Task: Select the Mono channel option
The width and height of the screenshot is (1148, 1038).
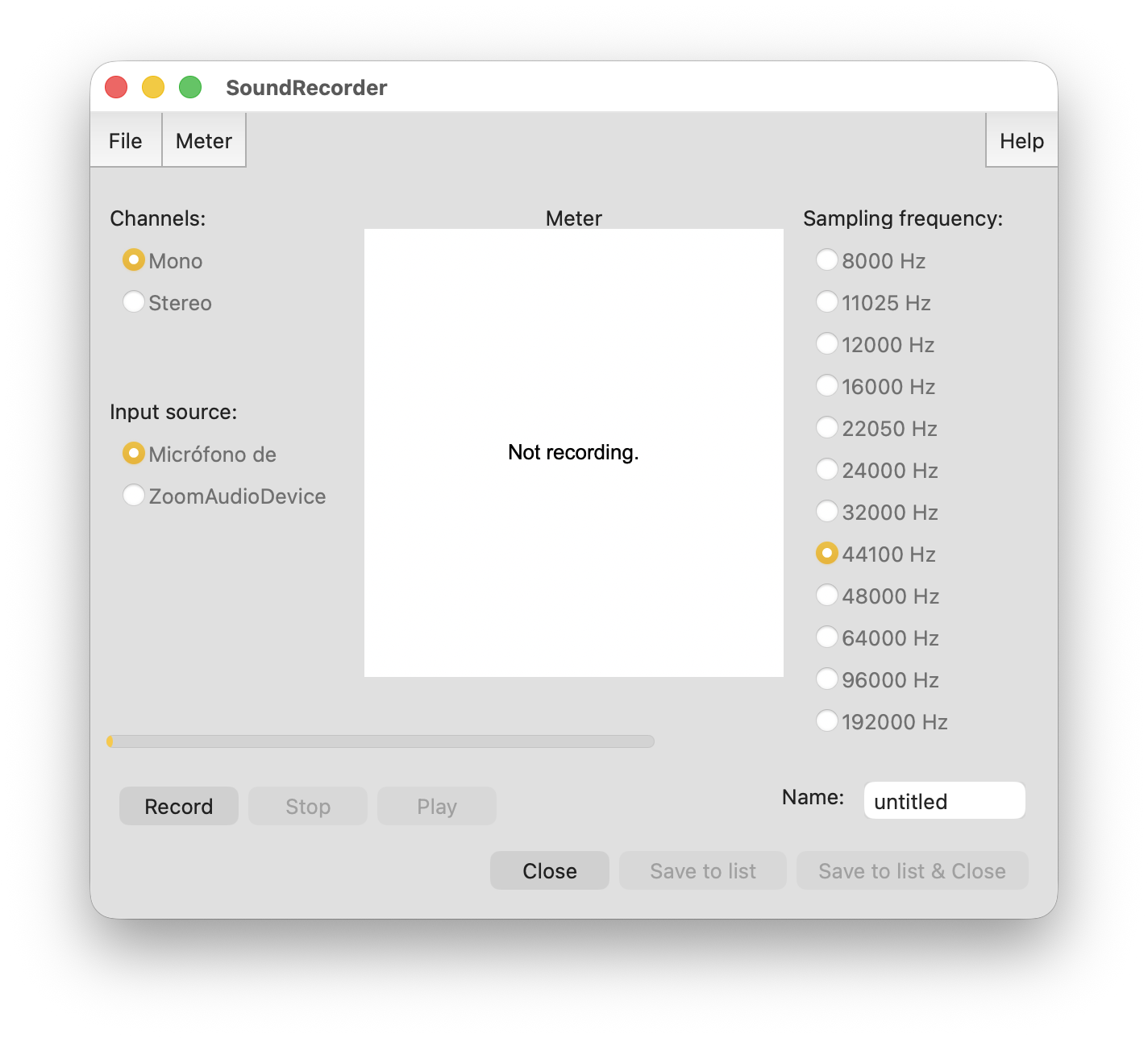Action: pyautogui.click(x=134, y=260)
